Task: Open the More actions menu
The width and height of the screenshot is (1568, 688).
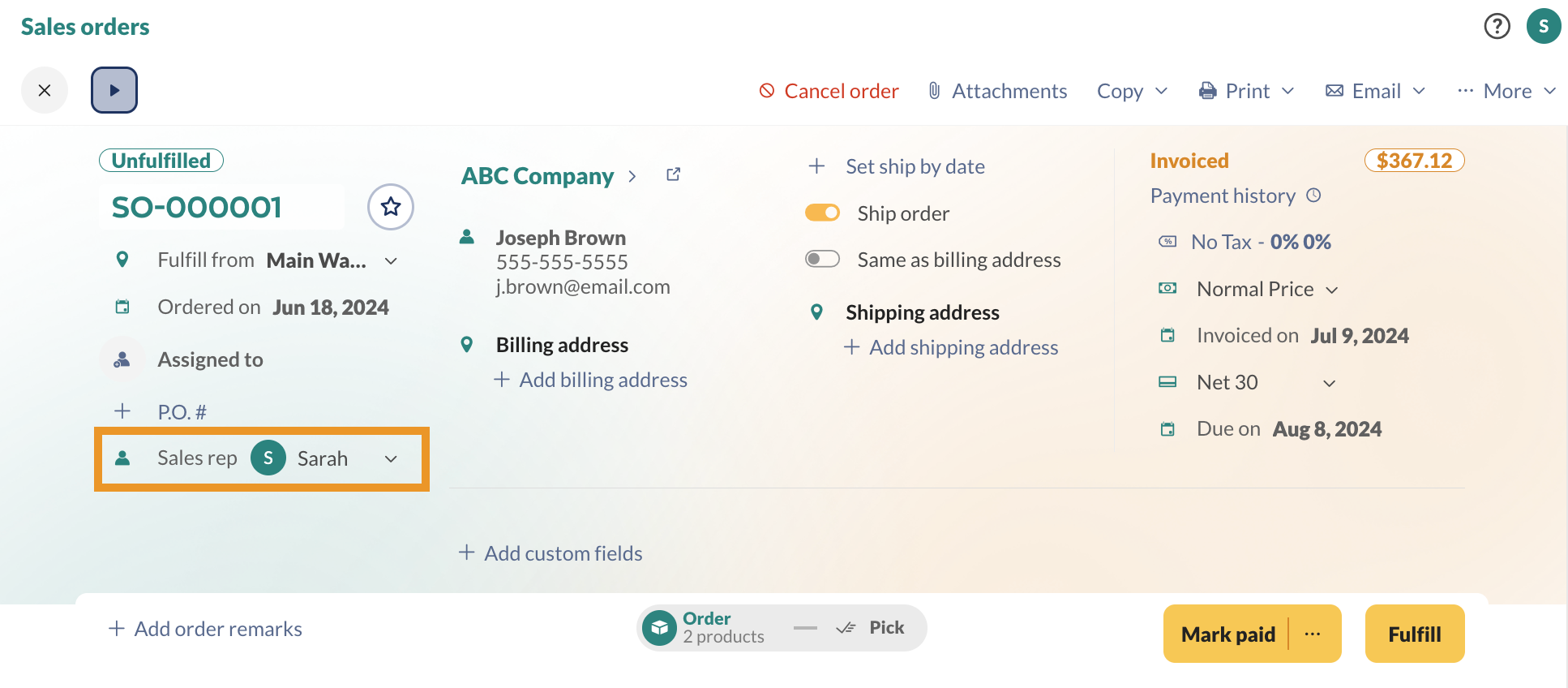Action: click(x=1506, y=91)
